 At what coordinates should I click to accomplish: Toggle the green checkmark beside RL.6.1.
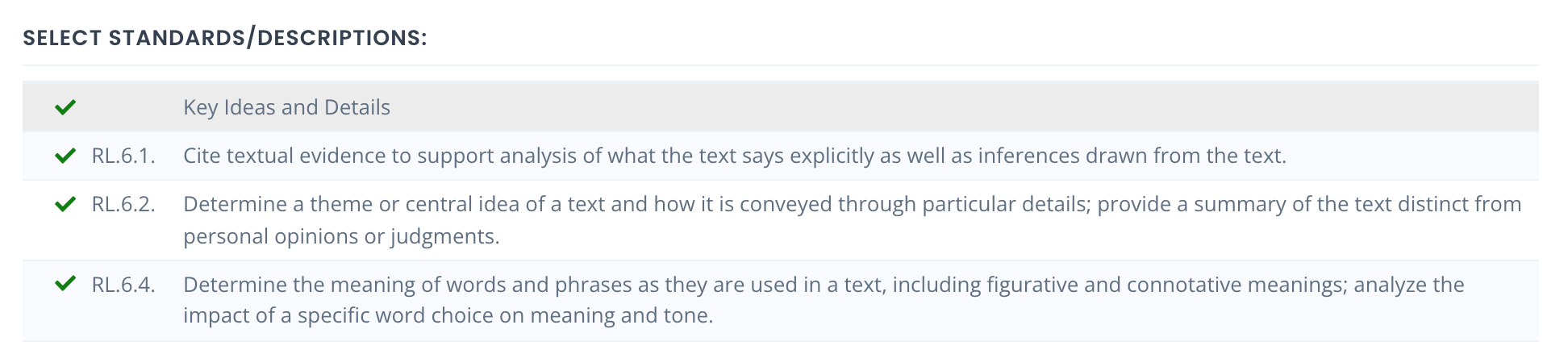coord(65,156)
